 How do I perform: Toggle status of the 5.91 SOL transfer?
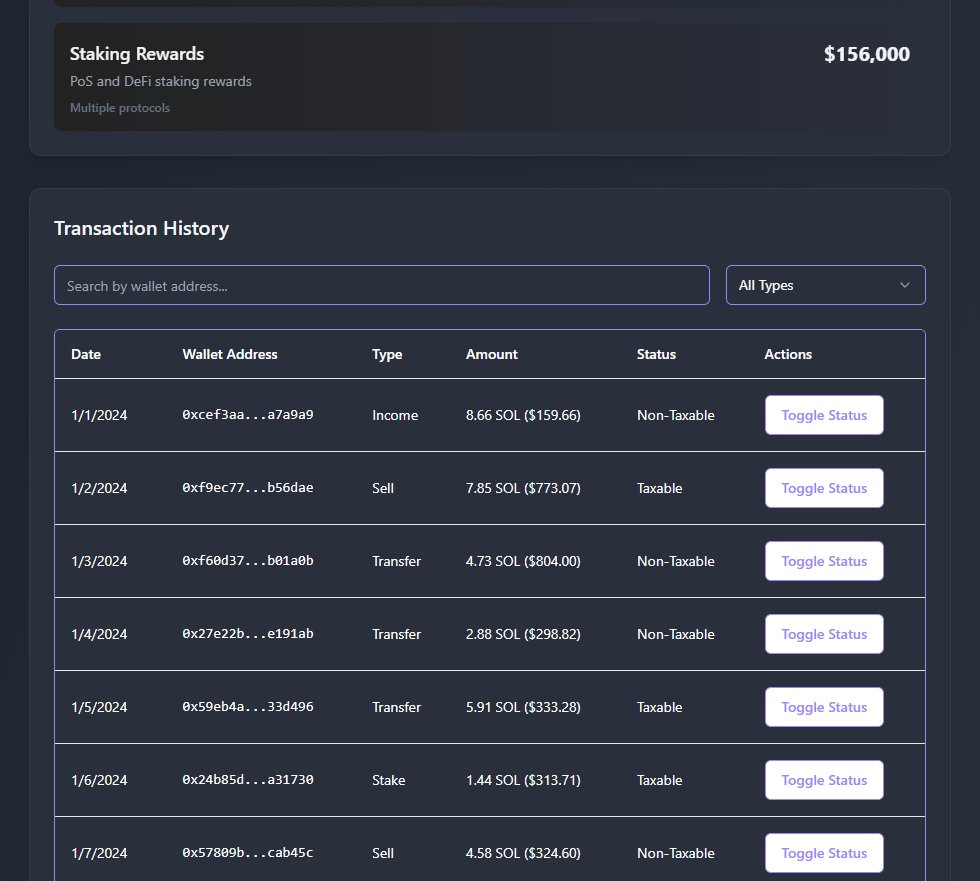823,707
